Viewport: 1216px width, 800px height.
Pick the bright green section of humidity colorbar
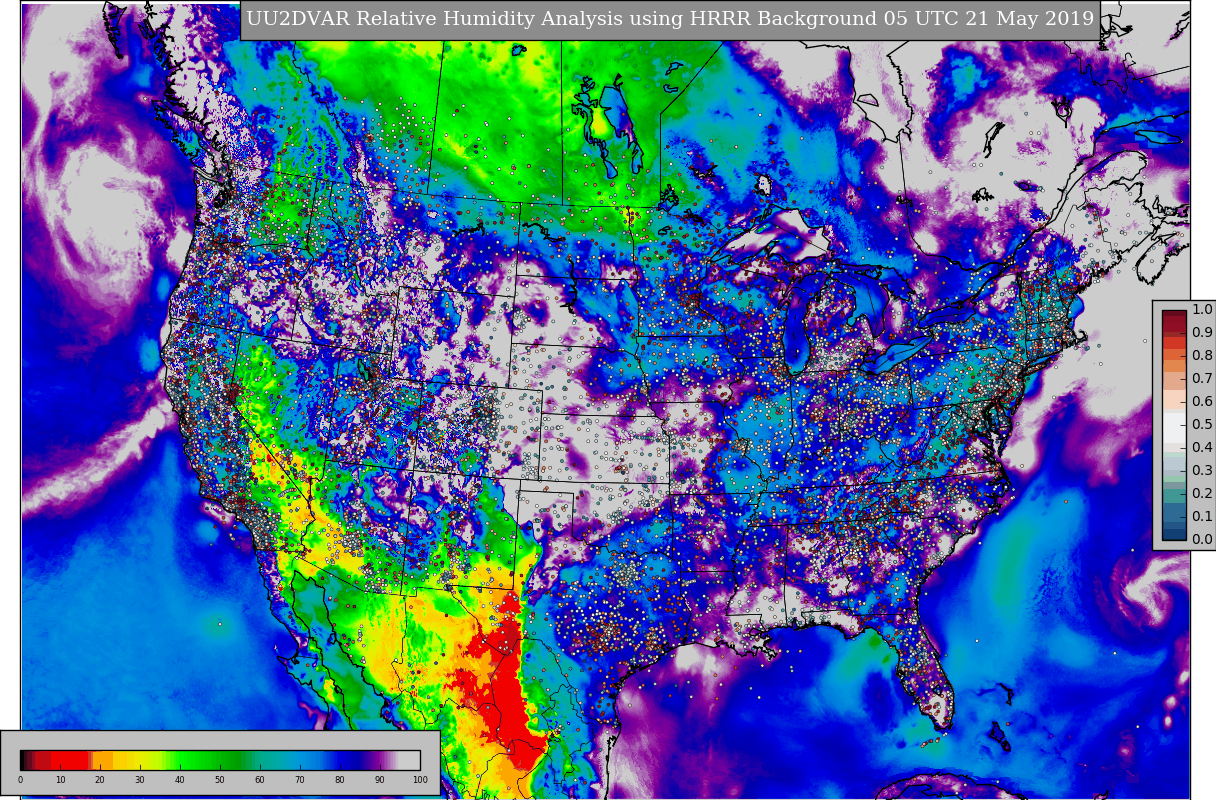pos(185,759)
